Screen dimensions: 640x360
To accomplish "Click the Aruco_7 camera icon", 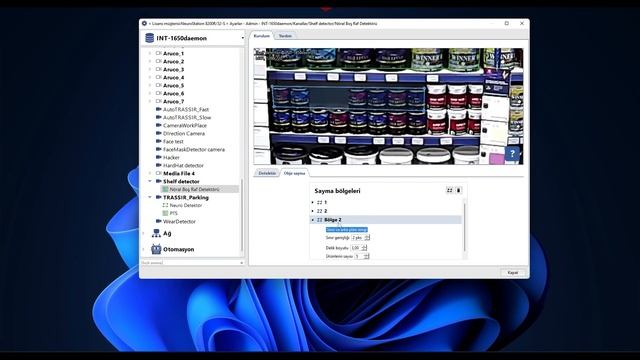I will [x=159, y=101].
